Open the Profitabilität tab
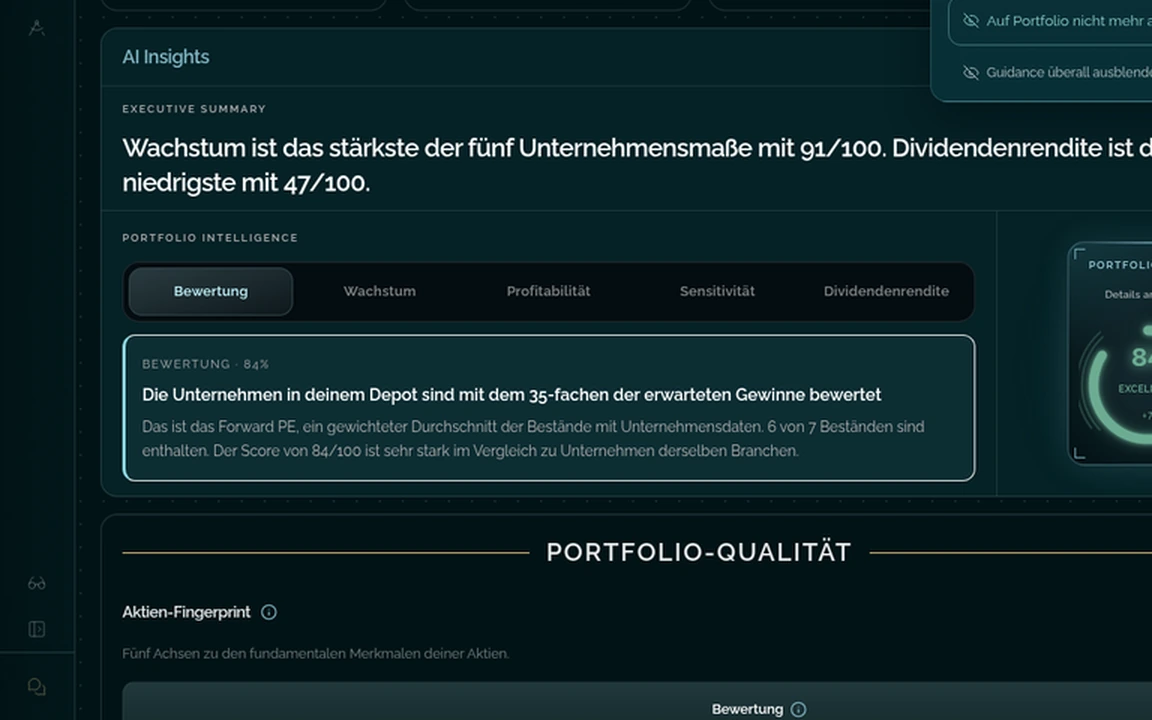Viewport: 1152px width, 720px height. click(x=549, y=291)
